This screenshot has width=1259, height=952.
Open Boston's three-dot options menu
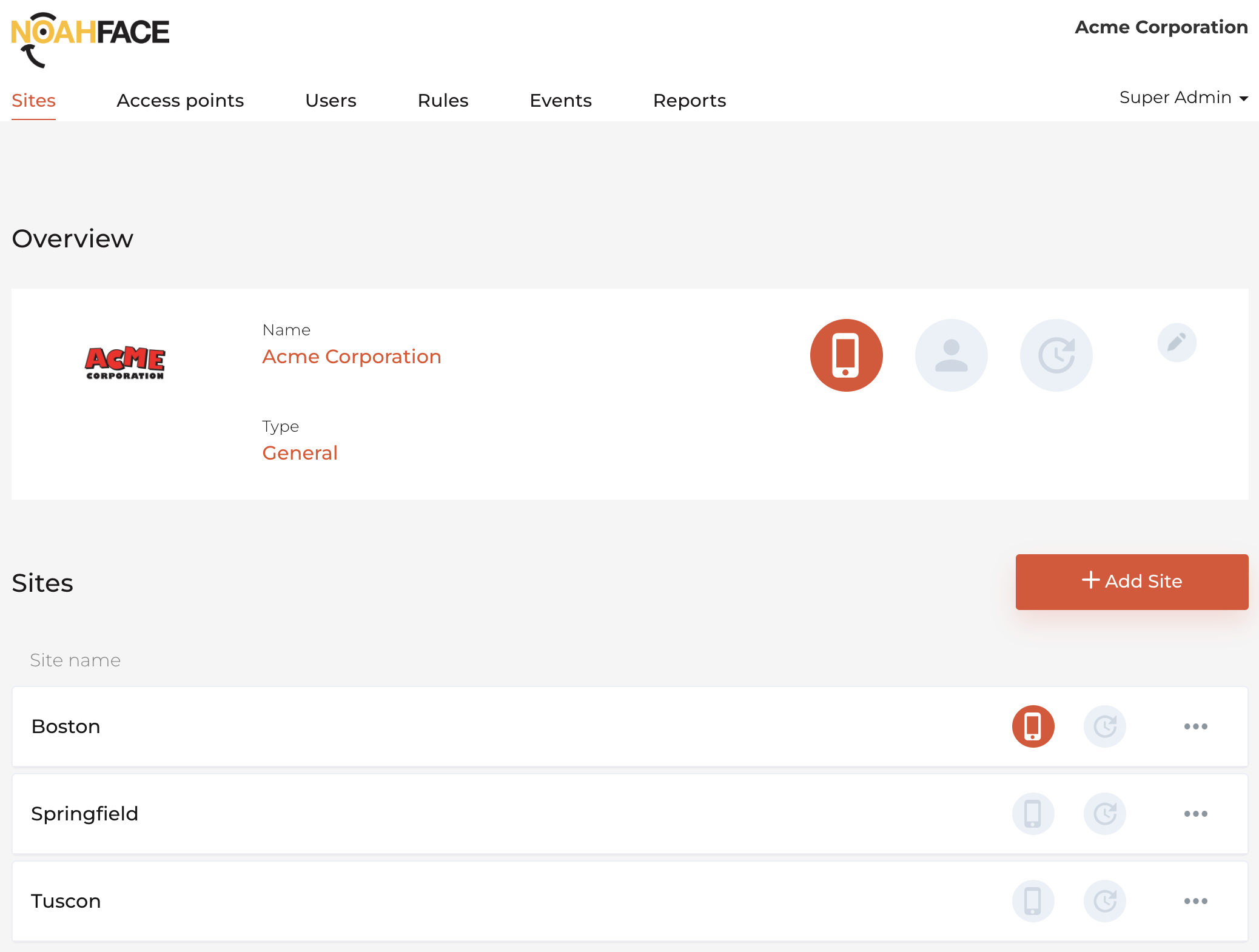click(1195, 726)
